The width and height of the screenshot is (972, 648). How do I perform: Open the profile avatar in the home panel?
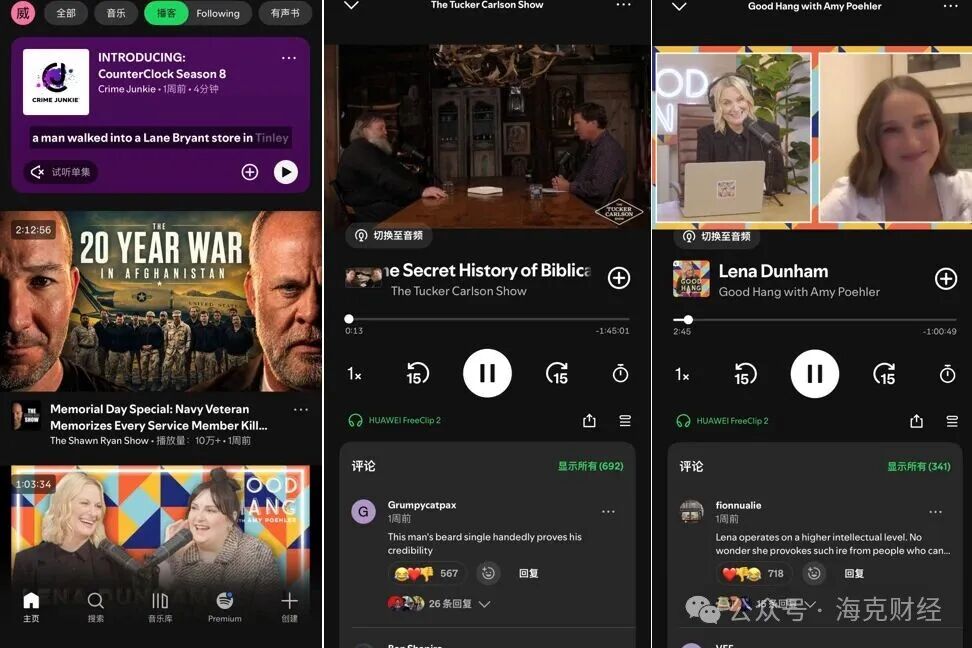[22, 12]
